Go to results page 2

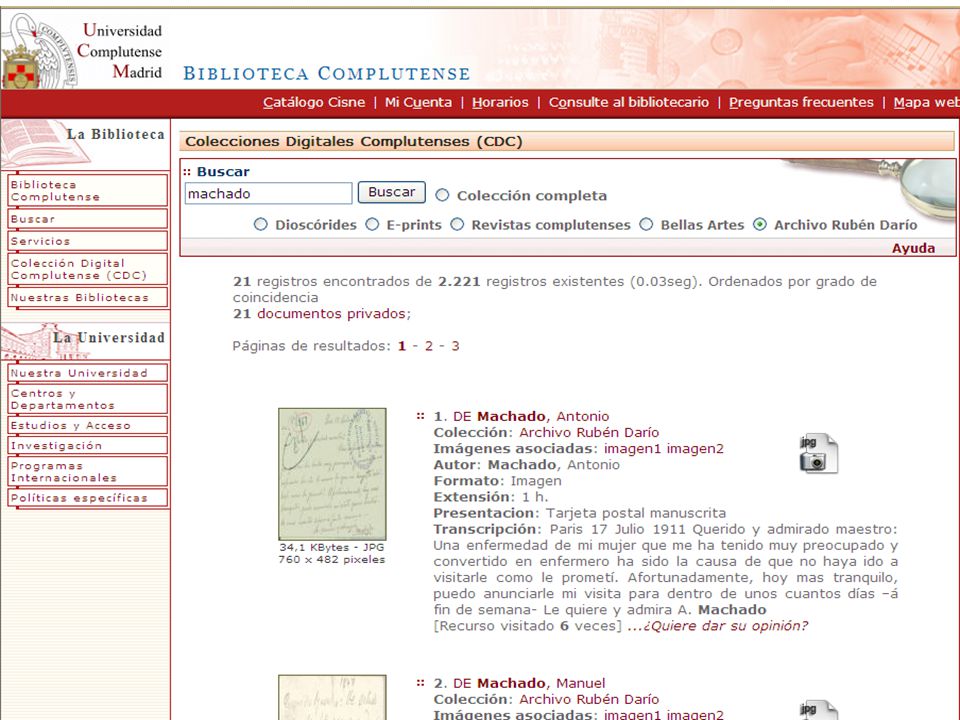pyautogui.click(x=429, y=346)
